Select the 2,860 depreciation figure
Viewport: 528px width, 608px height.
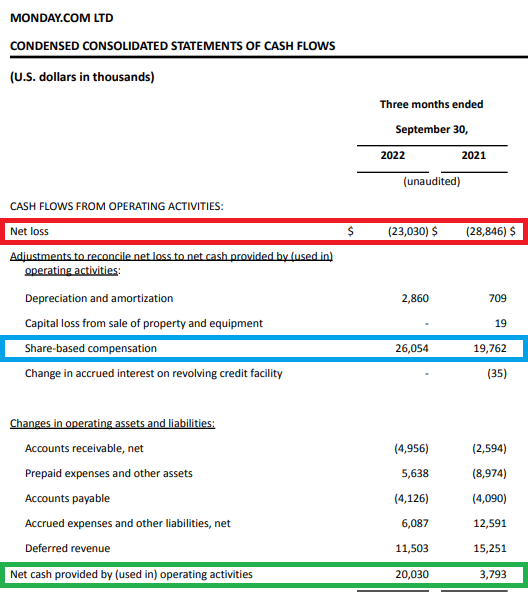[415, 298]
